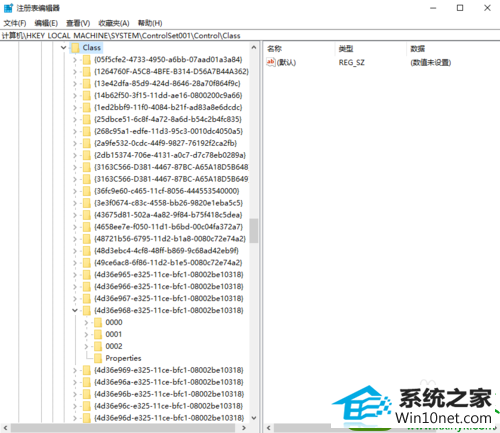This screenshot has height=433, width=500.
Task: Select the Properties subkey label
Action: click(x=123, y=358)
